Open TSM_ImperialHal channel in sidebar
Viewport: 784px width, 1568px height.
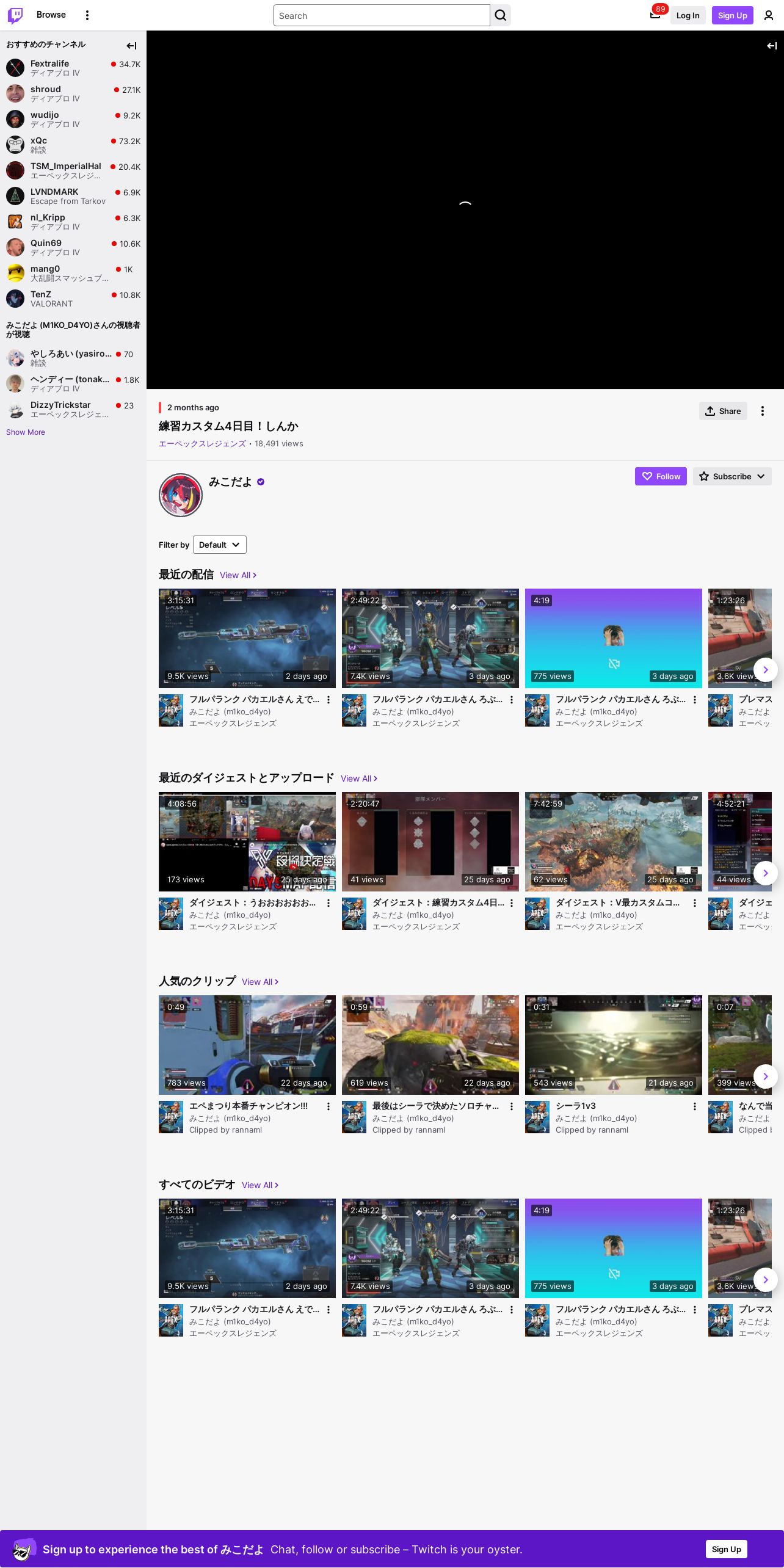(73, 170)
